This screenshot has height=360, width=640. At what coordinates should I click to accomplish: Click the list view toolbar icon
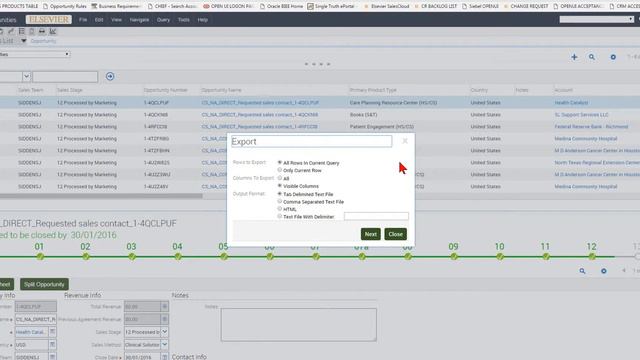(x=22, y=31)
